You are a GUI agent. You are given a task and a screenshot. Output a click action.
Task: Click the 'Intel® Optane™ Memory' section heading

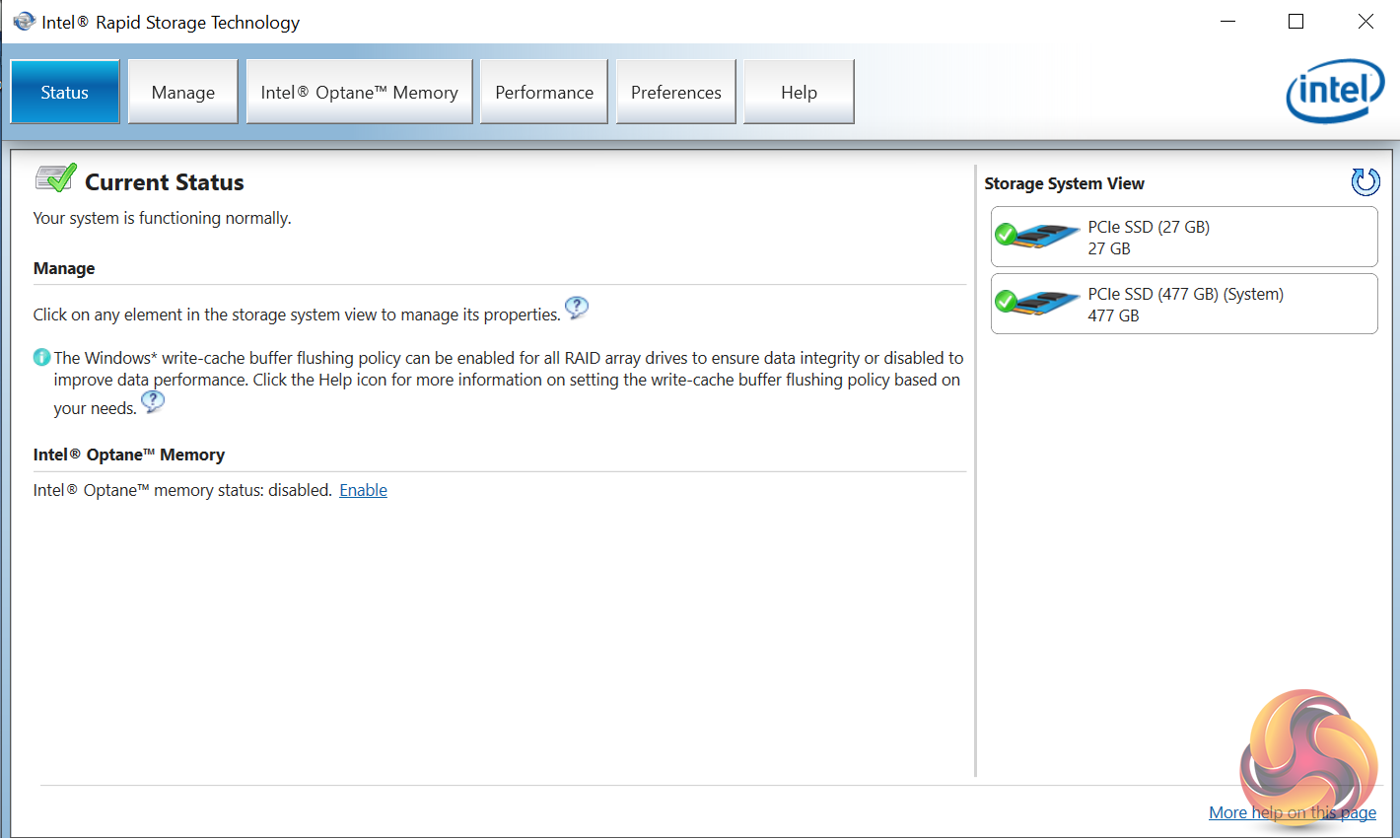pos(129,455)
